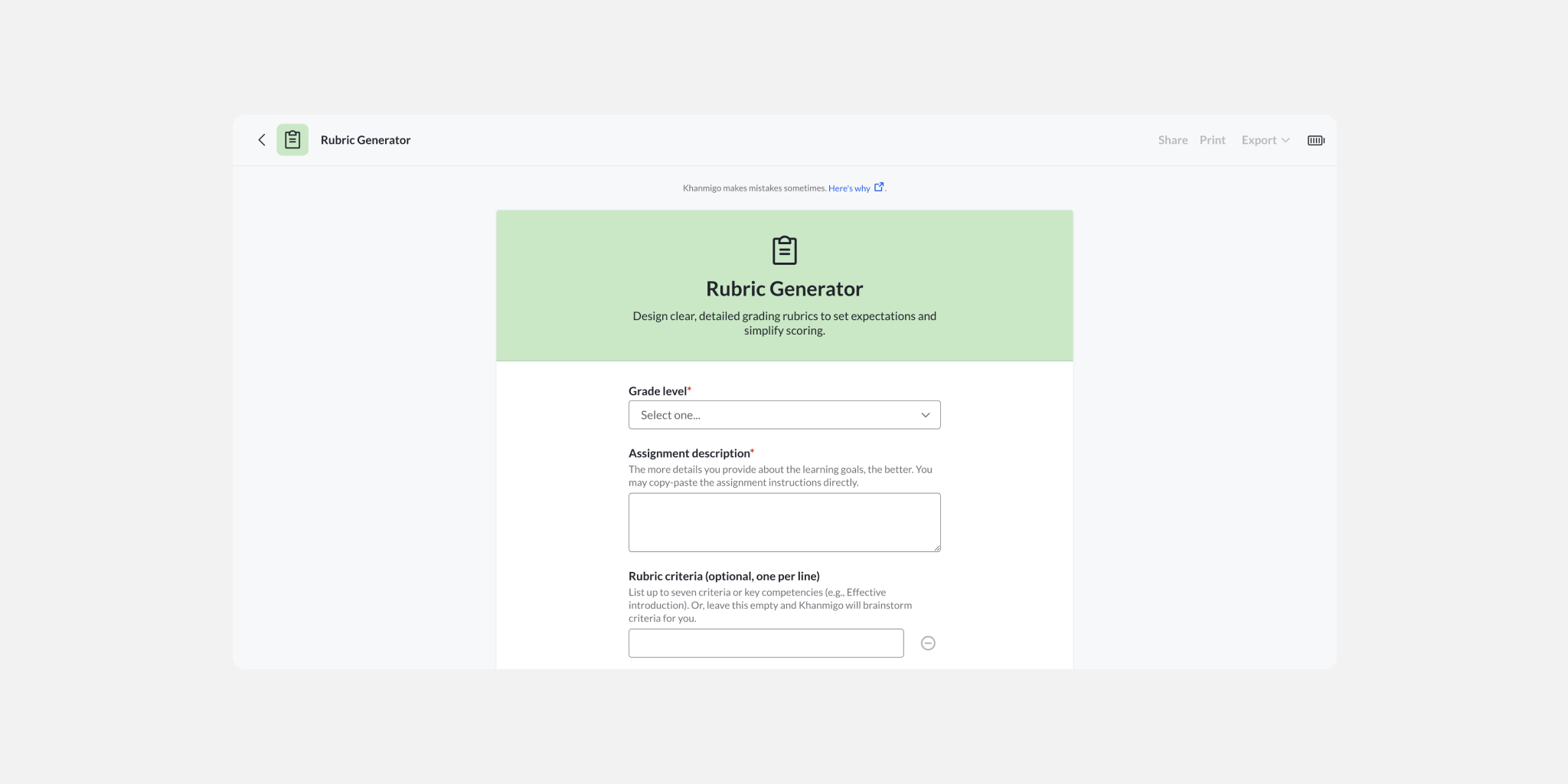Click the large clipboard icon in green banner

click(785, 250)
